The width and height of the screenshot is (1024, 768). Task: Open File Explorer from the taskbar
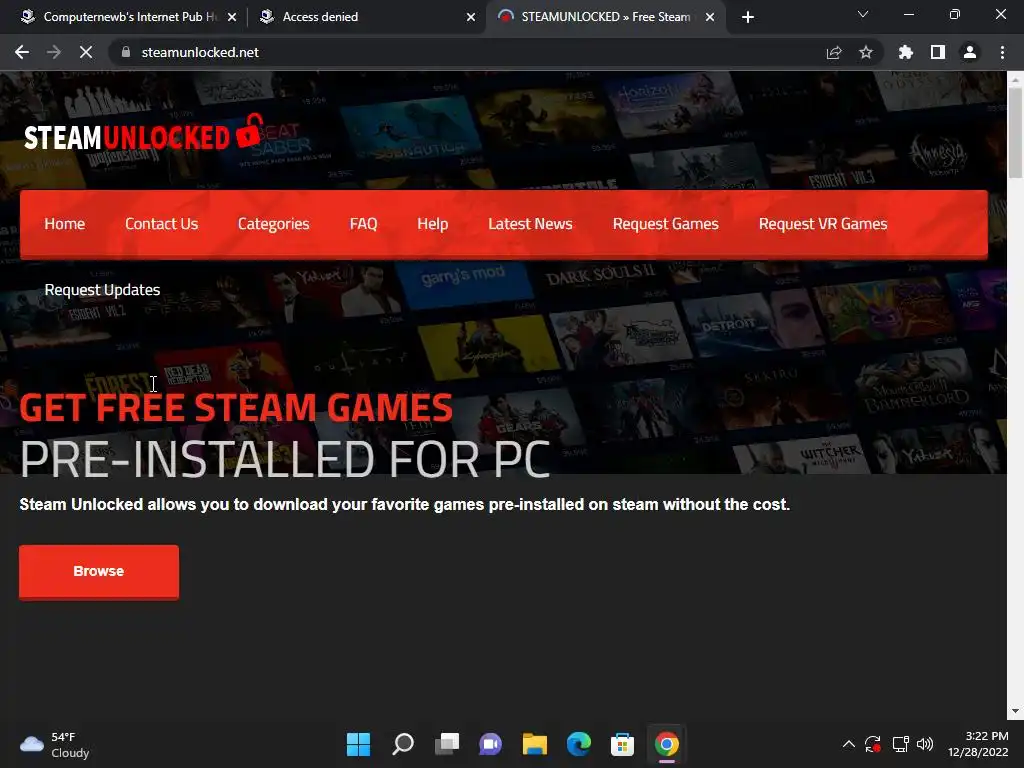tap(534, 744)
